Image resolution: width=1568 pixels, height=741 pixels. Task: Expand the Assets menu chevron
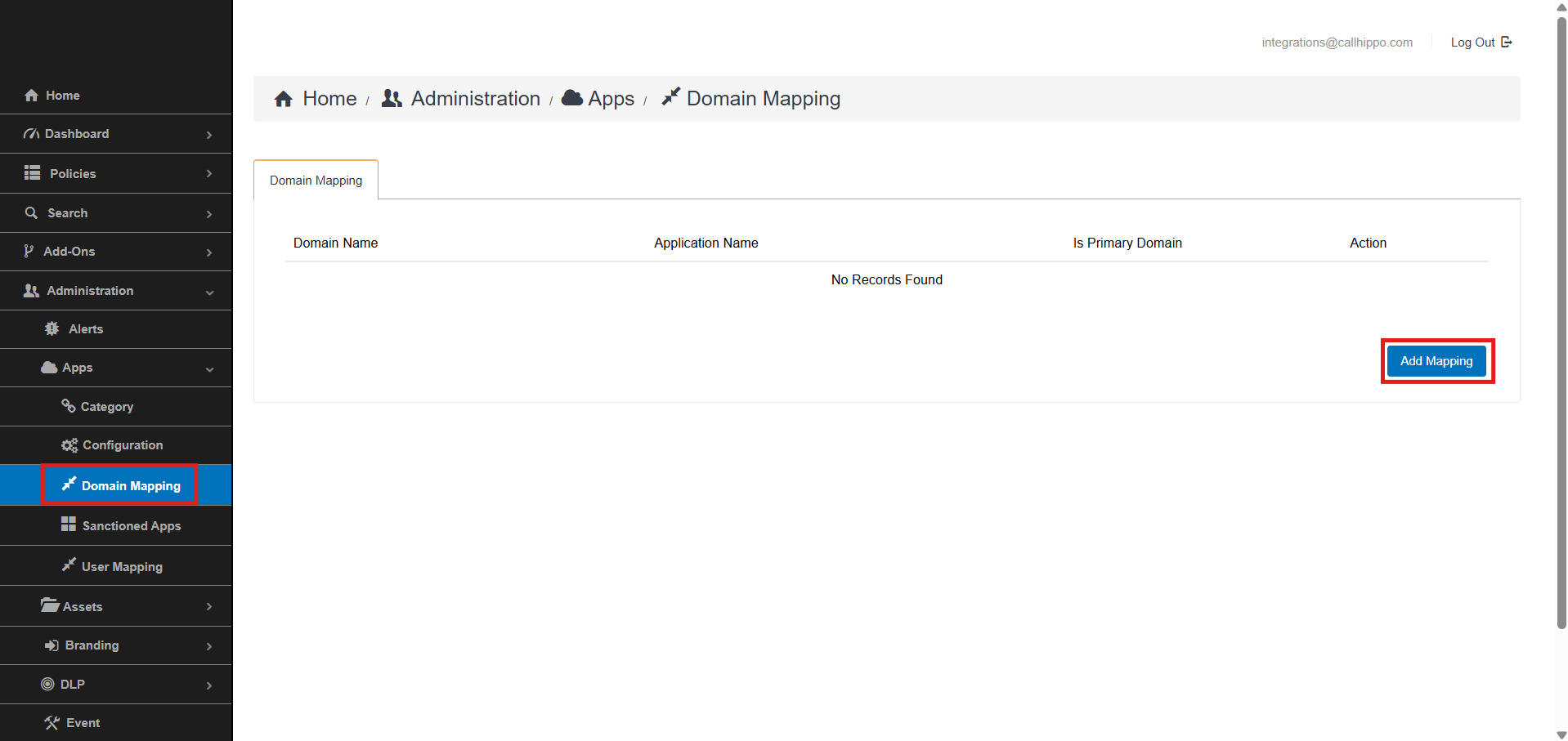click(209, 606)
